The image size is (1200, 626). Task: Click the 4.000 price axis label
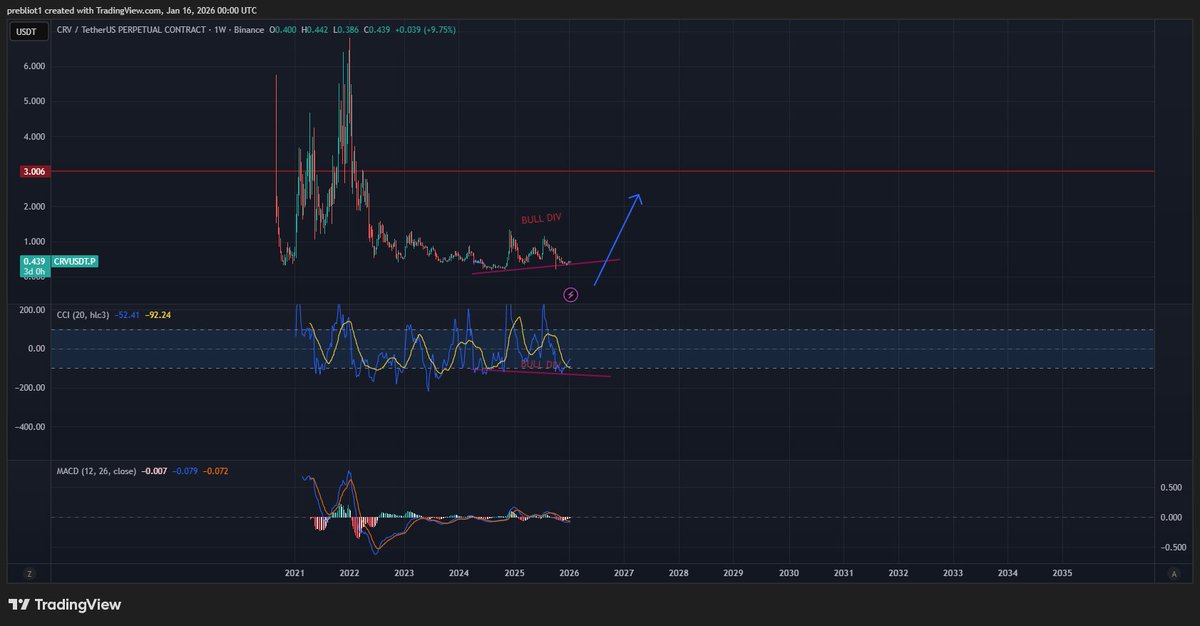click(33, 137)
